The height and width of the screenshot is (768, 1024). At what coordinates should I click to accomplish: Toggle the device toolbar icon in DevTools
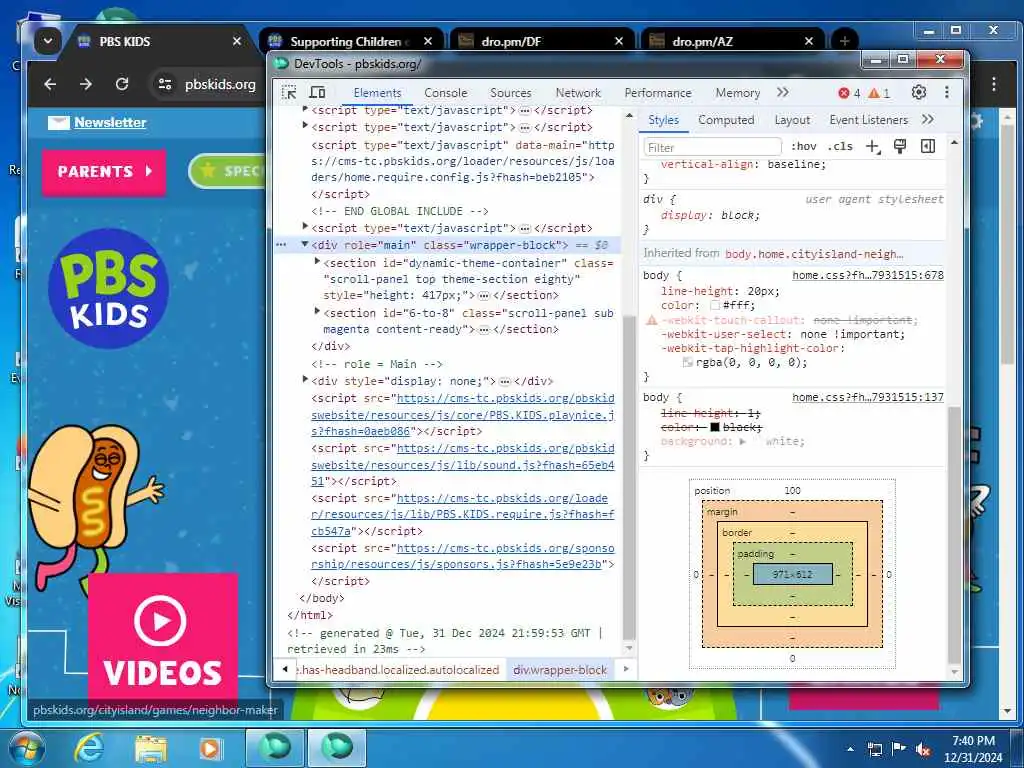(x=317, y=93)
